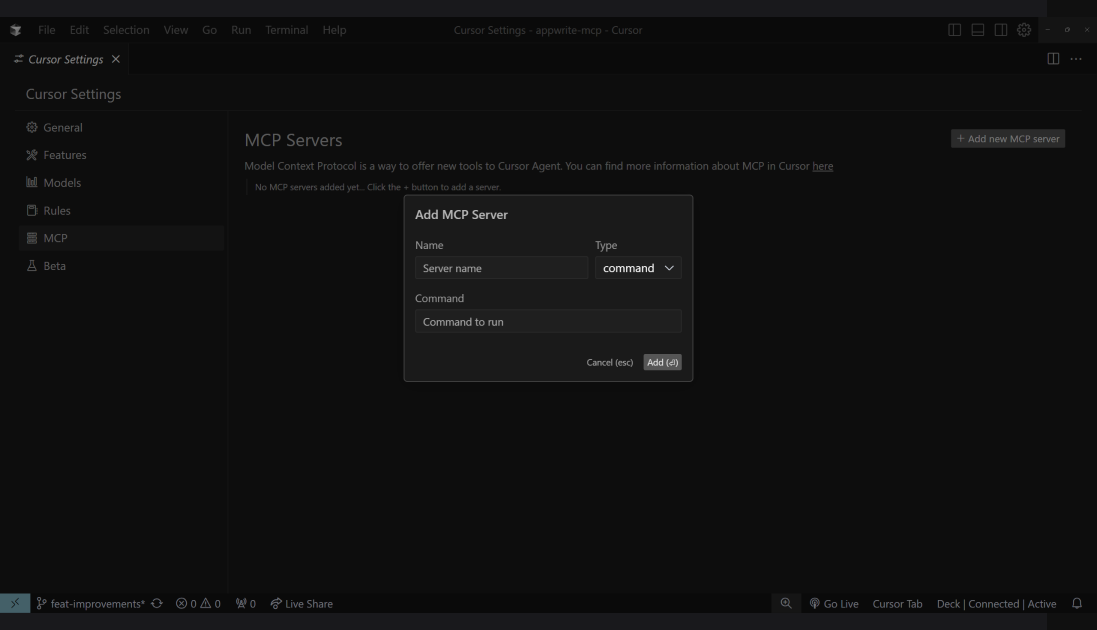Toggle the secondary sidebar layout icon
This screenshot has height=630, width=1097.
(x=1001, y=30)
